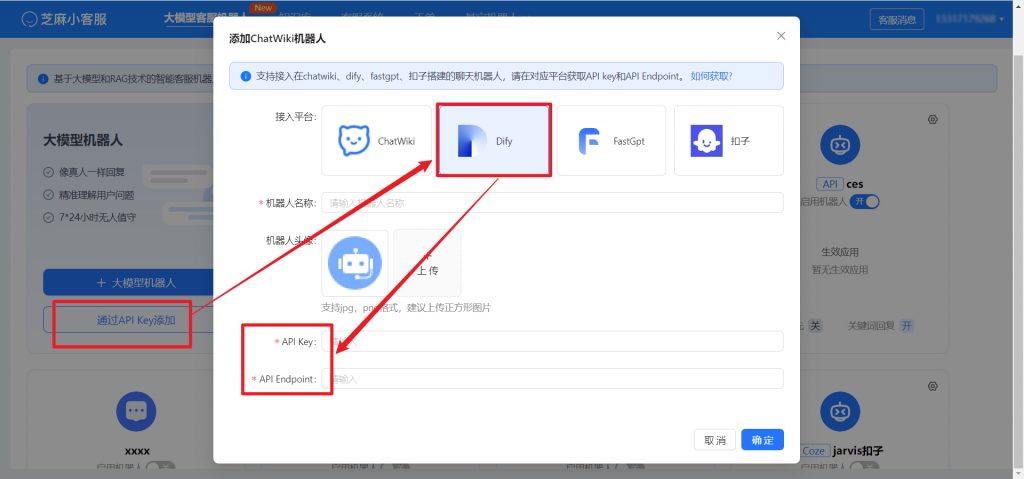1024x479 pixels.
Task: Open settings gear on the ces robot card
Action: [x=933, y=119]
